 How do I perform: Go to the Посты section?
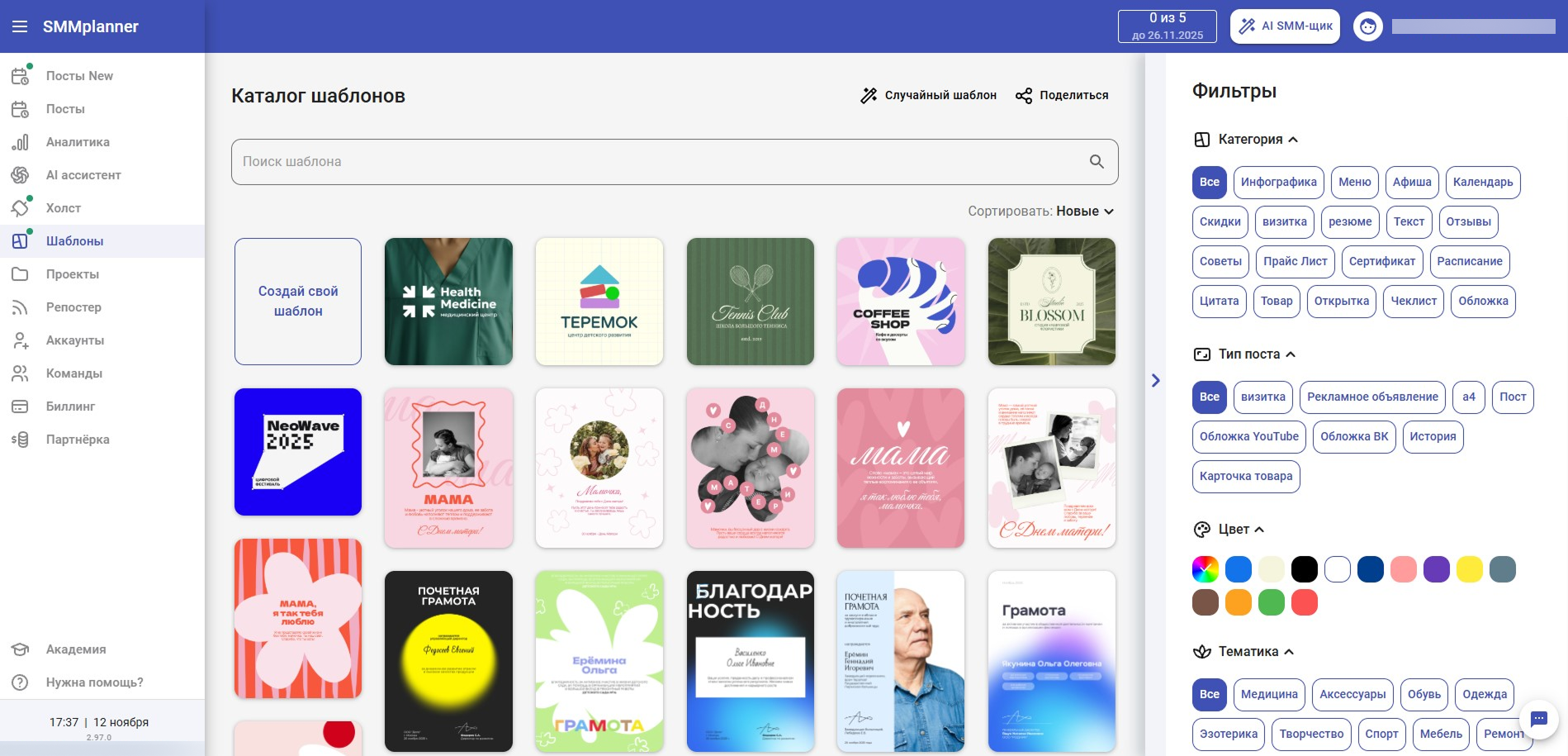click(x=102, y=109)
